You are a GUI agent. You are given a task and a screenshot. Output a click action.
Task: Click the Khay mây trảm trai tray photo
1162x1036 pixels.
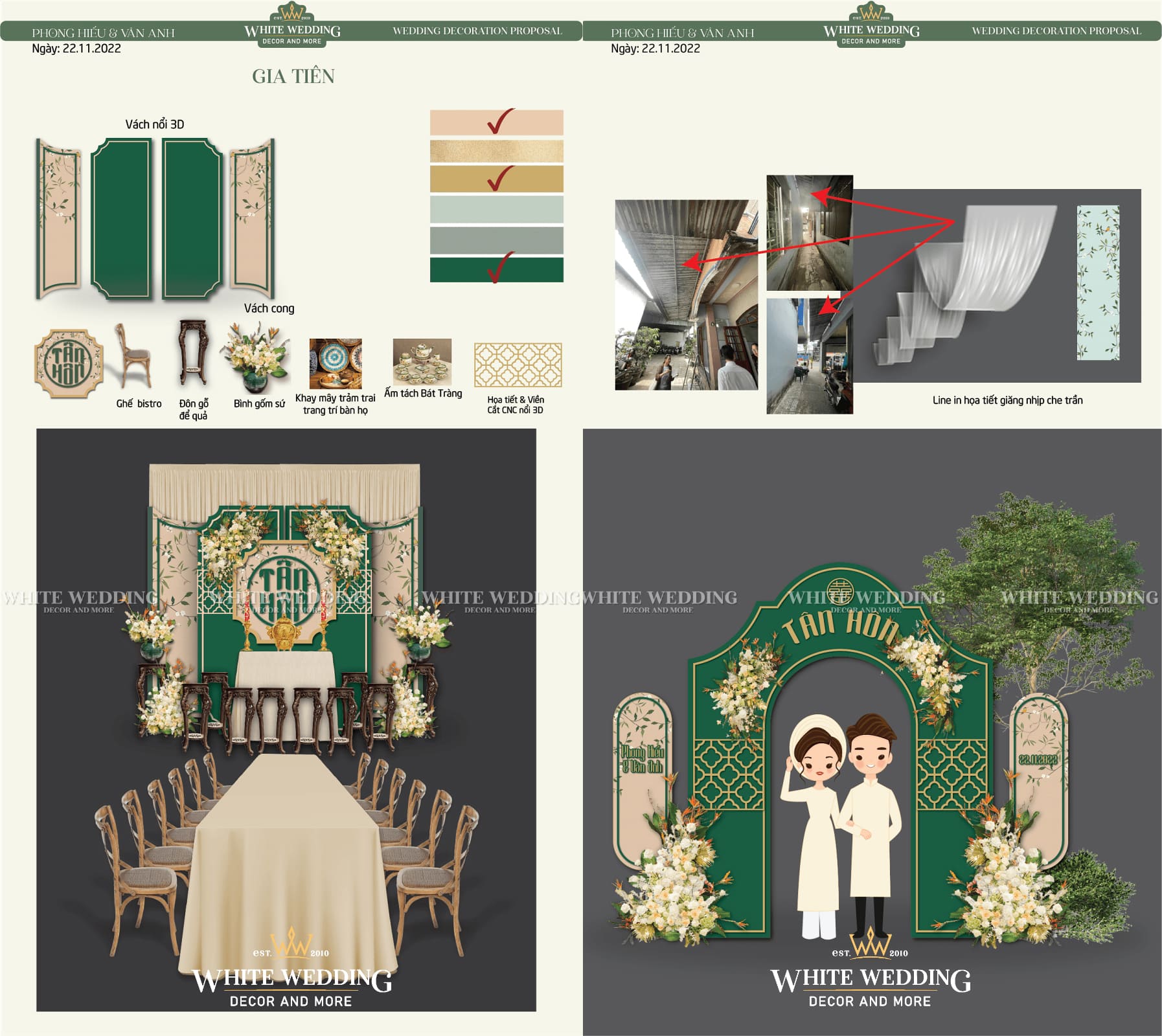[x=336, y=363]
